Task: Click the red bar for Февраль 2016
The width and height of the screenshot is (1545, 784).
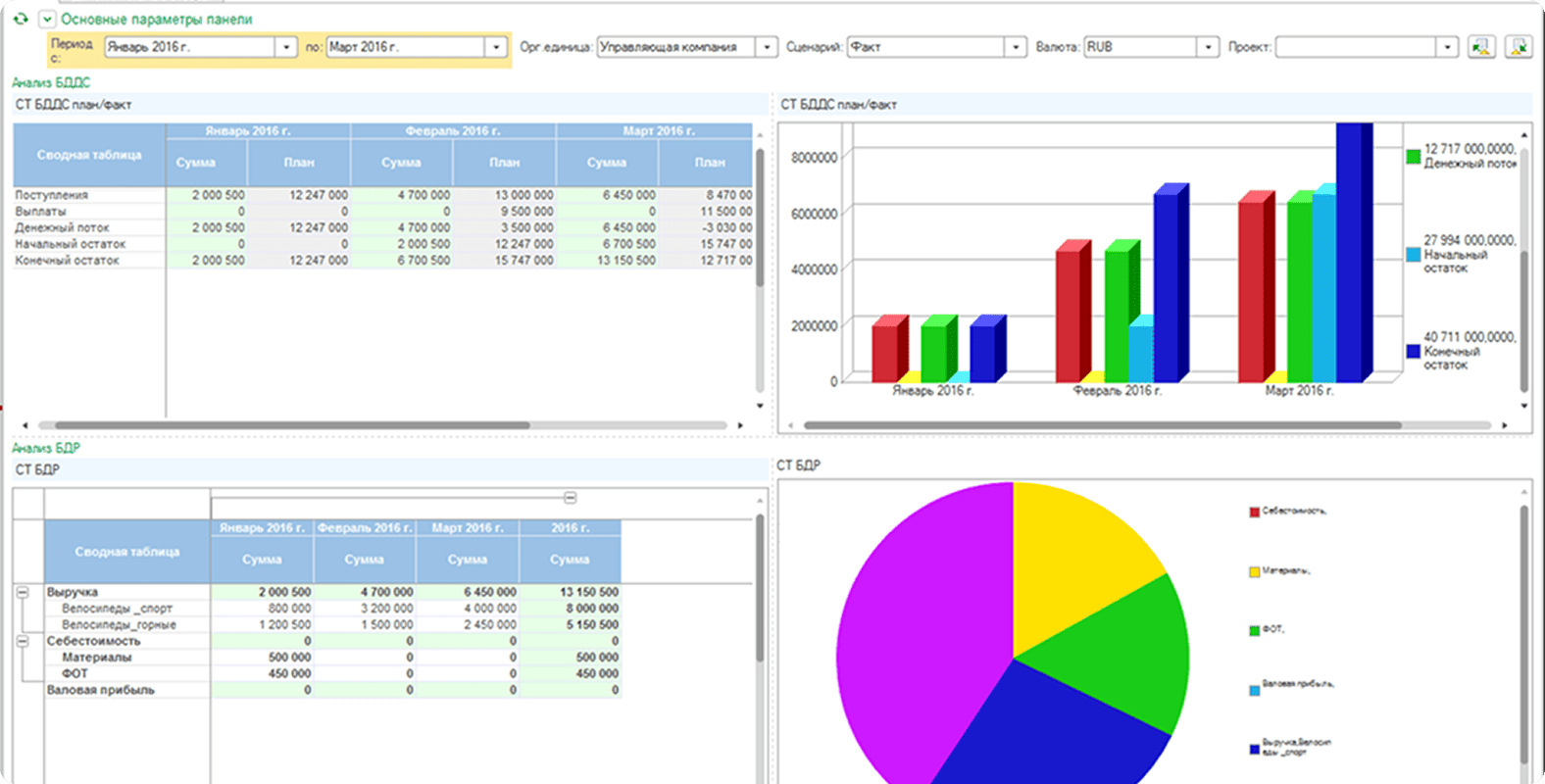Action: (x=1072, y=314)
